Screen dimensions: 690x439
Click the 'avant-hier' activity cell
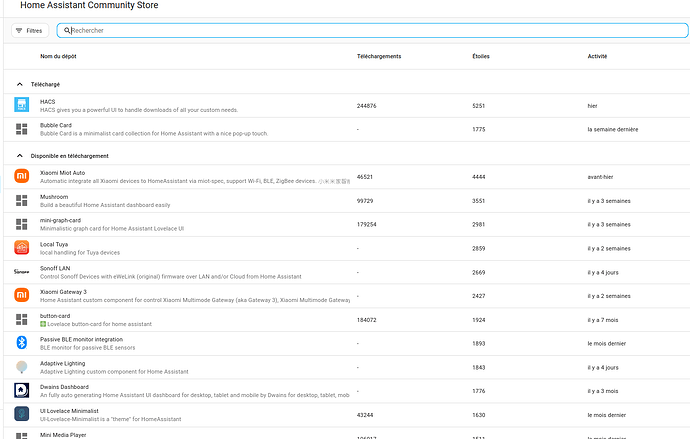600,177
